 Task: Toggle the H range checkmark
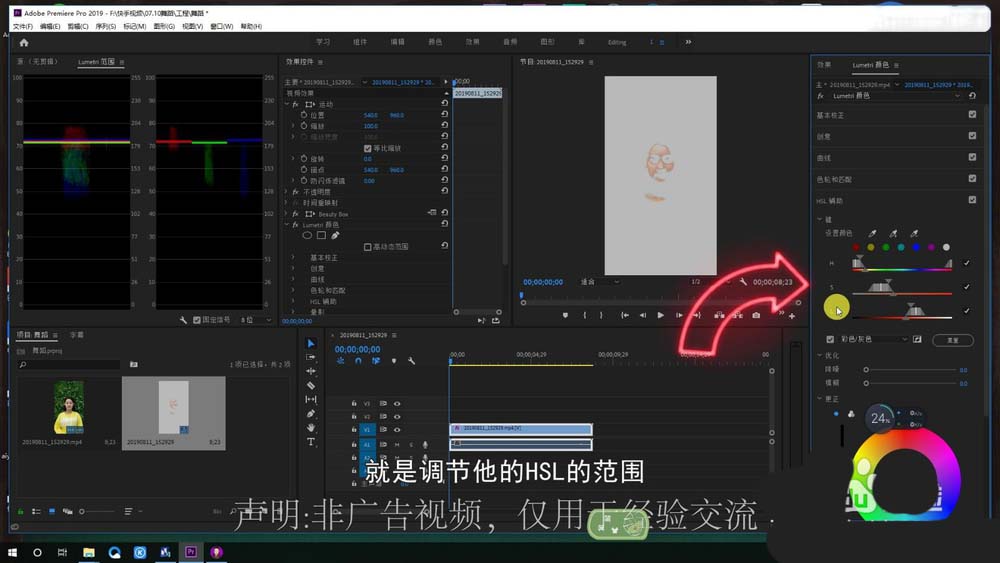click(x=967, y=263)
